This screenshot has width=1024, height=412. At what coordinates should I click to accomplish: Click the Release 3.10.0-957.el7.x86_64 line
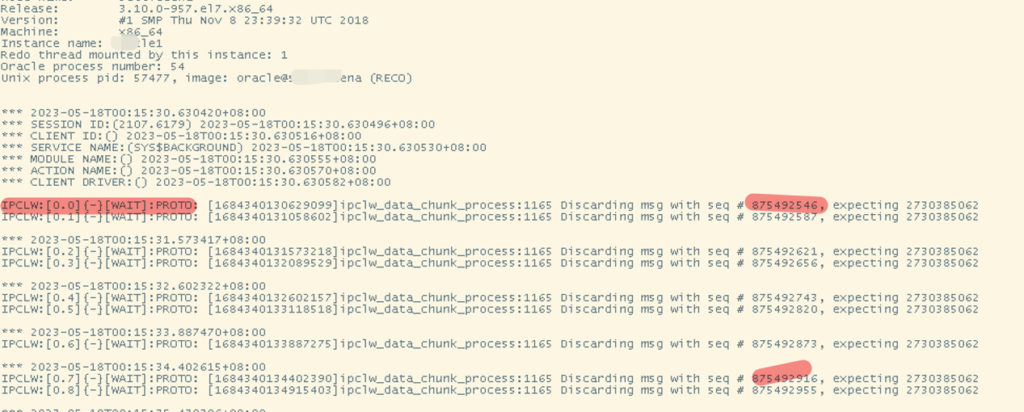pyautogui.click(x=136, y=9)
